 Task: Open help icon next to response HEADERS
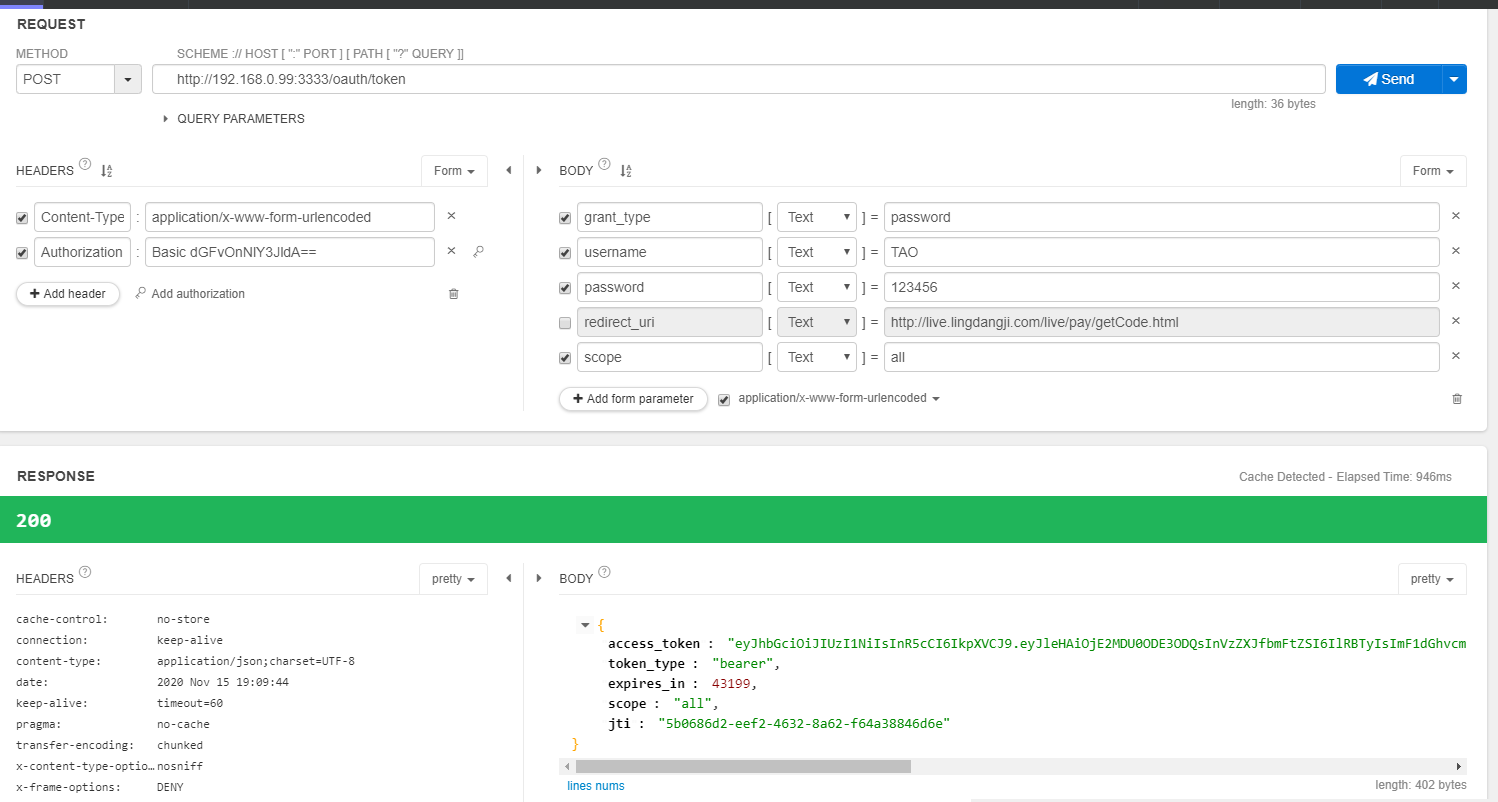pos(85,572)
